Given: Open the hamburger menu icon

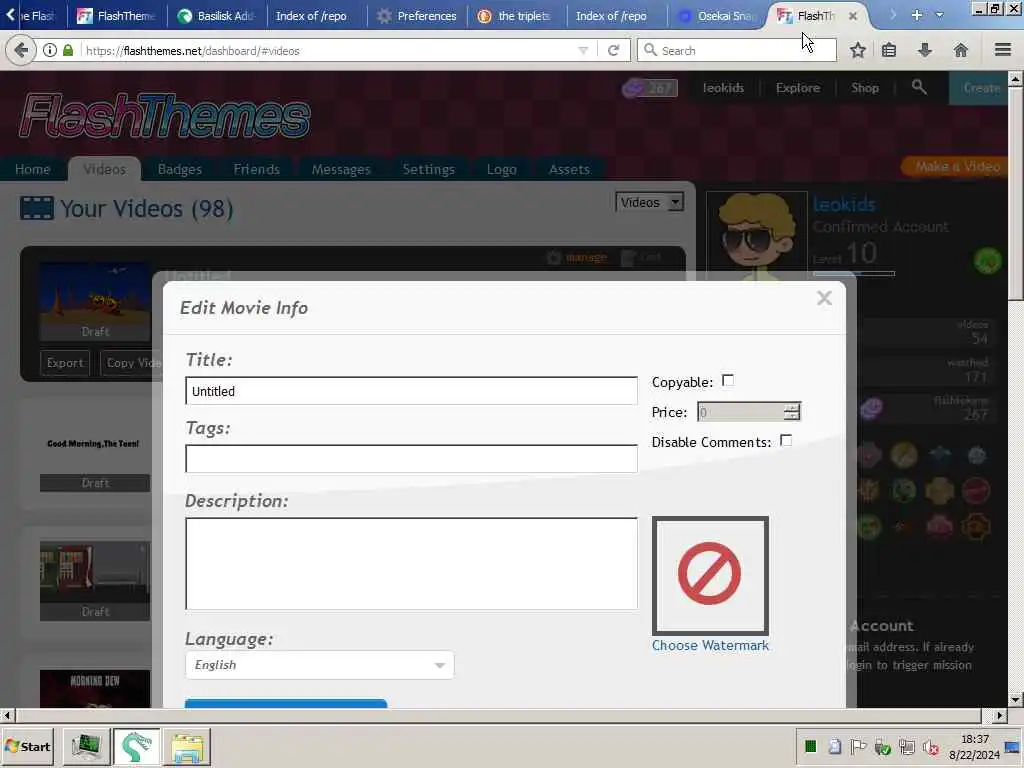Looking at the screenshot, I should [x=1003, y=50].
